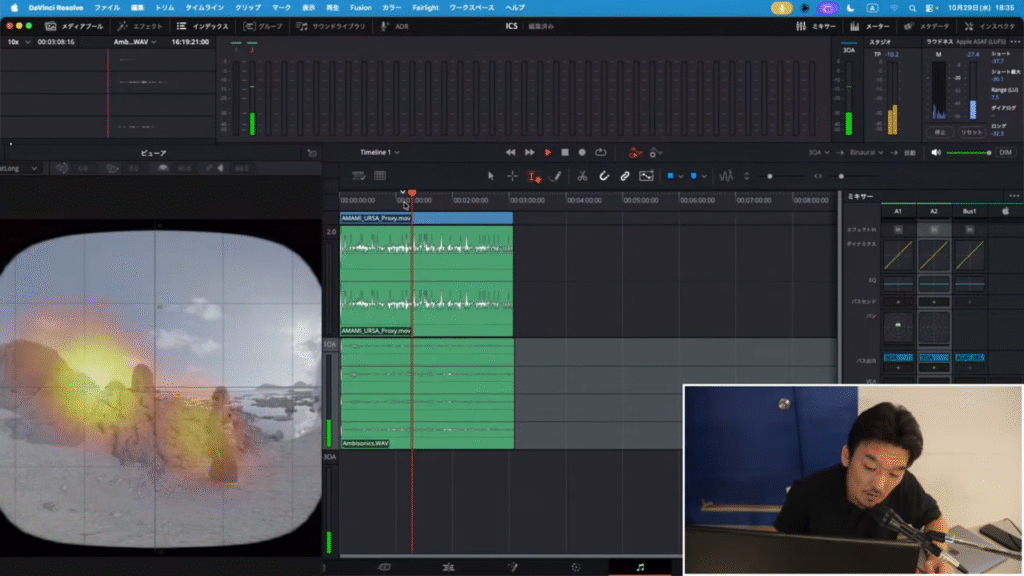Screen dimensions: 1024x576
Task: Open the Fusion menu in the menu bar
Action: (359, 7)
